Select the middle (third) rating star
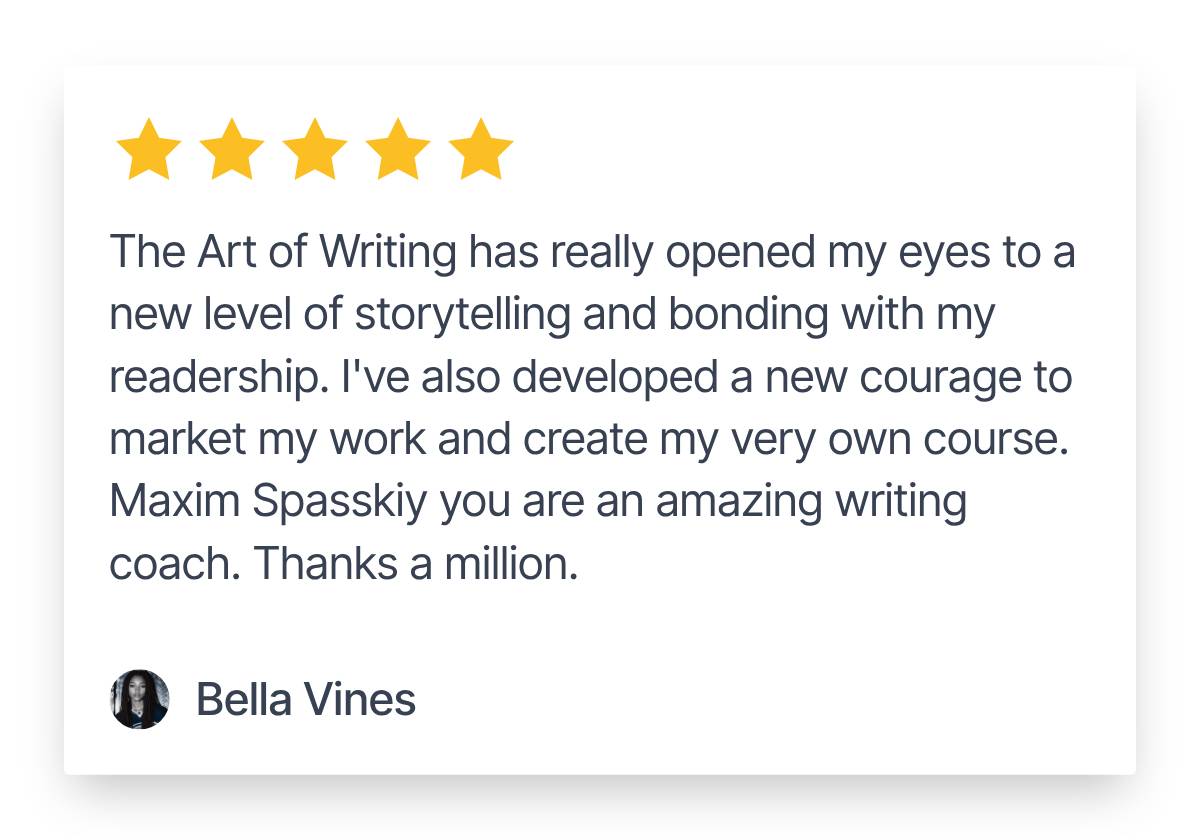The height and width of the screenshot is (840, 1200). point(314,150)
